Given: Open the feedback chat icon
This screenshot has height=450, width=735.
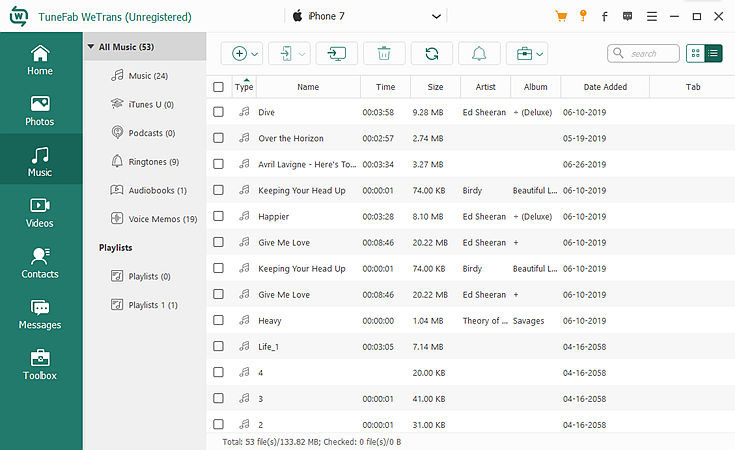Looking at the screenshot, I should [x=627, y=16].
